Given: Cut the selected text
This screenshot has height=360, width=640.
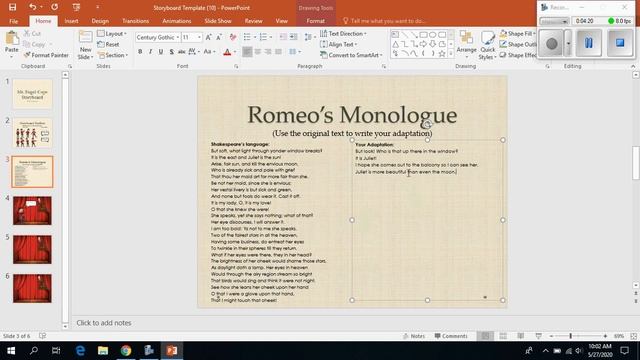Looking at the screenshot, I should pyautogui.click(x=32, y=33).
